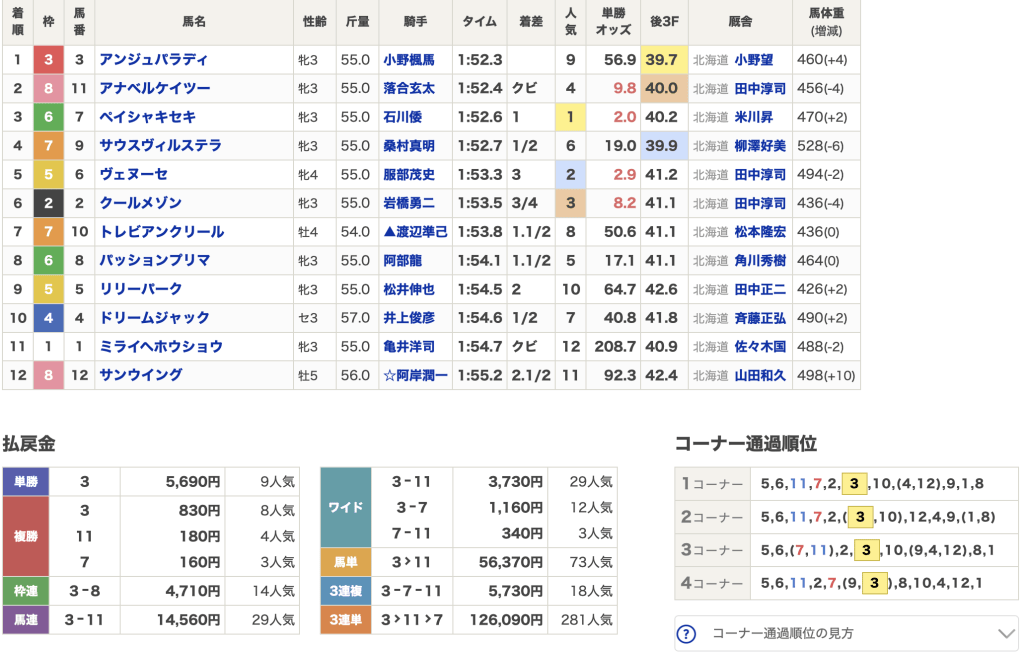Image resolution: width=1024 pixels, height=653 pixels.
Task: Open jockey 桑村真明 profile
Action: (409, 146)
